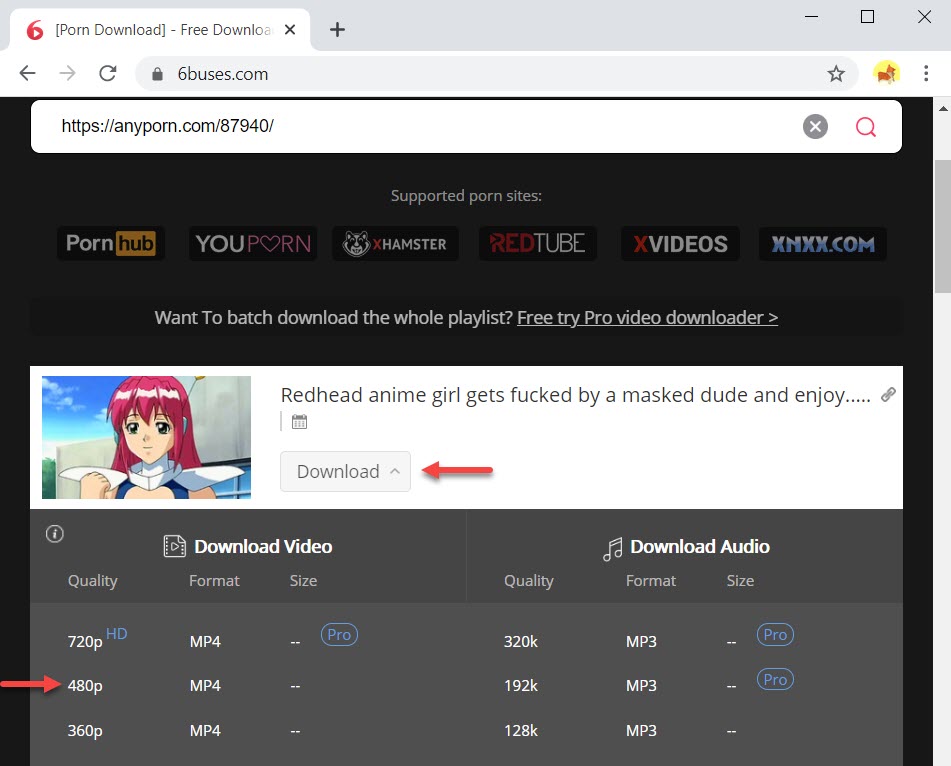Viewport: 951px width, 766px height.
Task: Open the browser profile avatar
Action: 886,73
